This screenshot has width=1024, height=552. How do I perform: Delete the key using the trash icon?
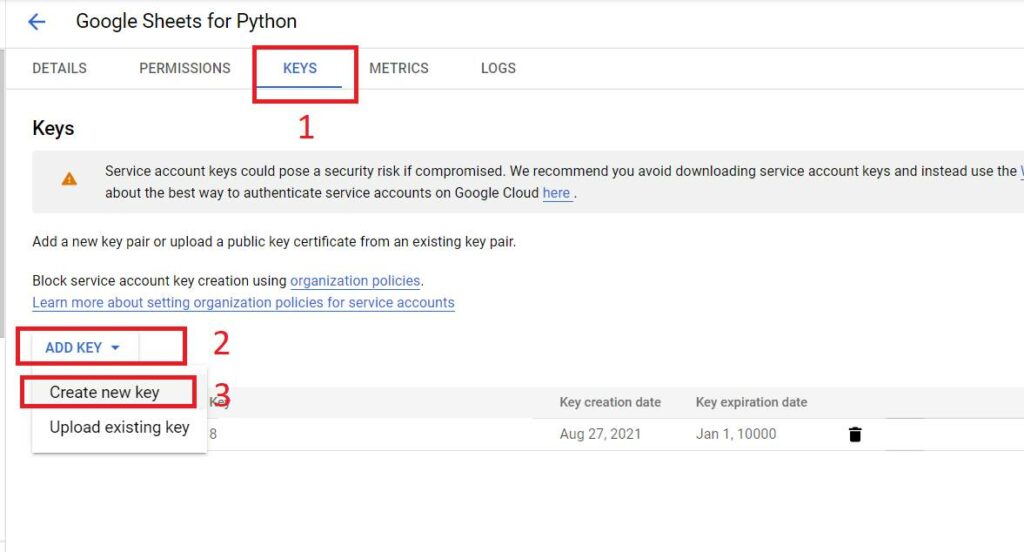coord(855,434)
